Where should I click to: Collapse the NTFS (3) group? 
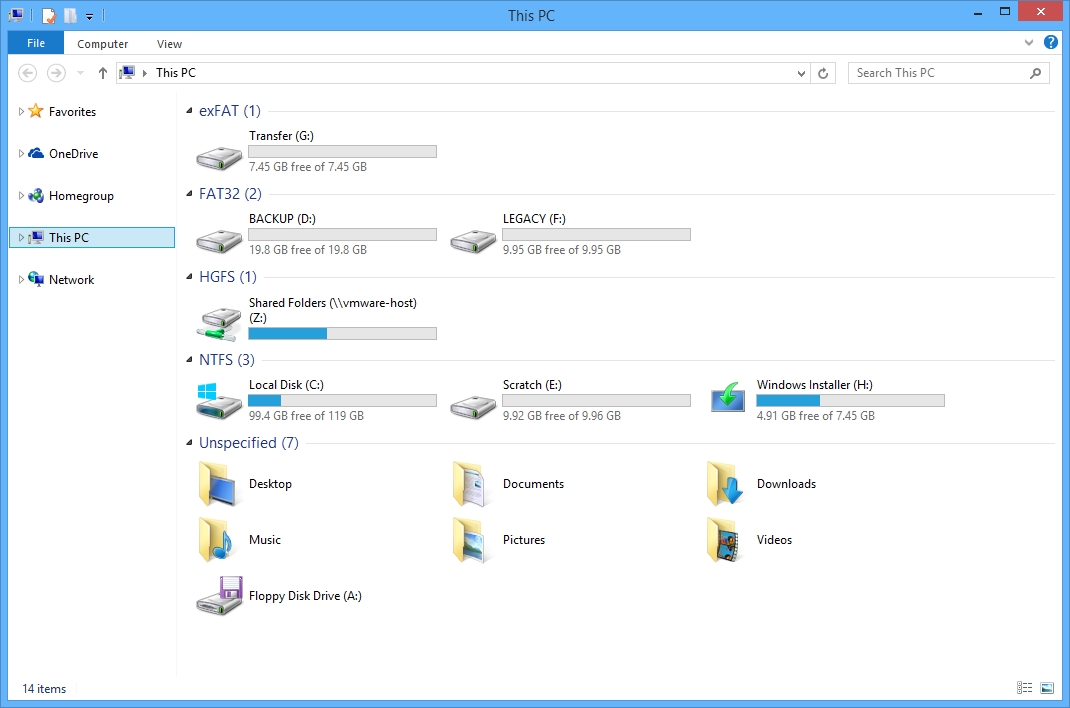click(189, 359)
